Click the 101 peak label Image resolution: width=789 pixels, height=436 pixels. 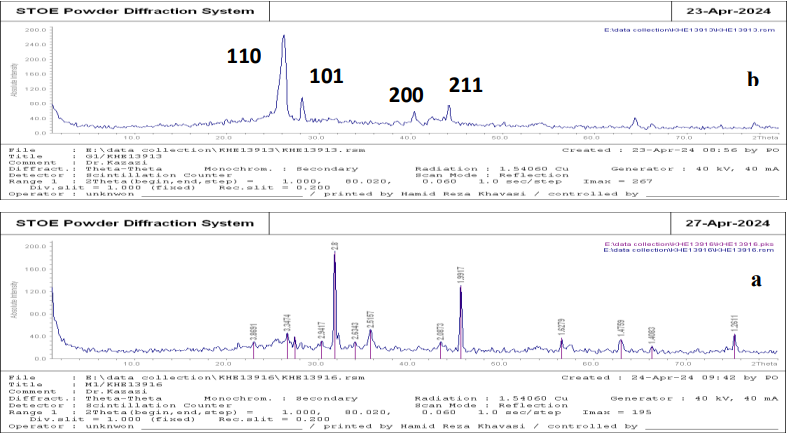click(326, 76)
